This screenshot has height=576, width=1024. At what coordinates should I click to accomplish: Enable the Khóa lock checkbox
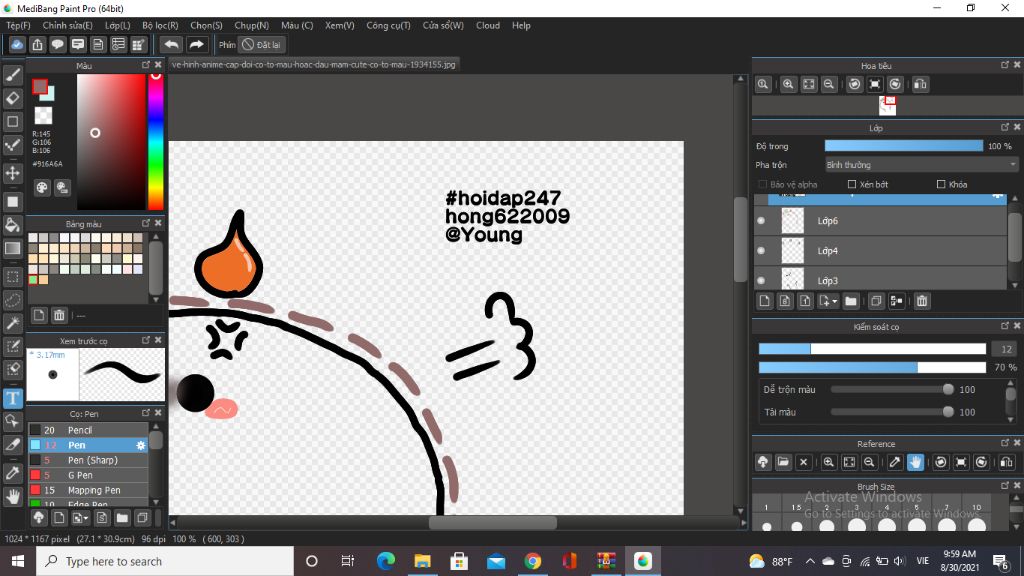coord(941,184)
